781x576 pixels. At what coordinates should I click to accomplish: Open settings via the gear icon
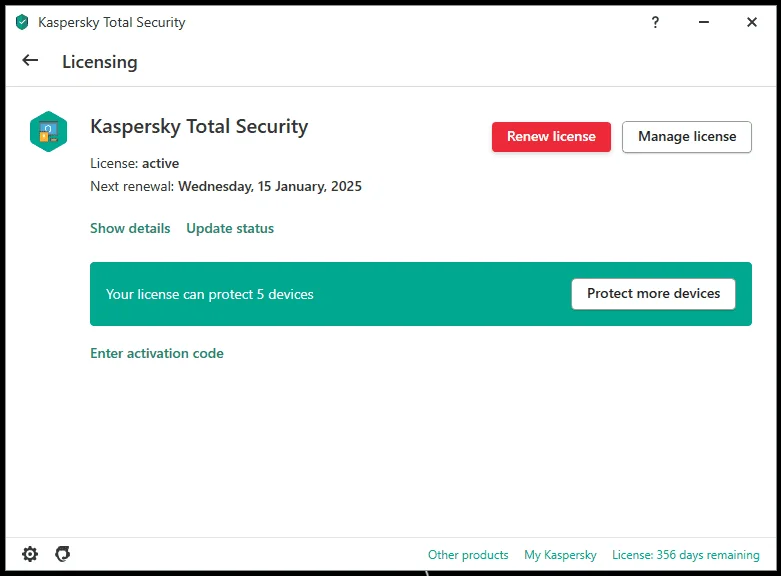[30, 554]
